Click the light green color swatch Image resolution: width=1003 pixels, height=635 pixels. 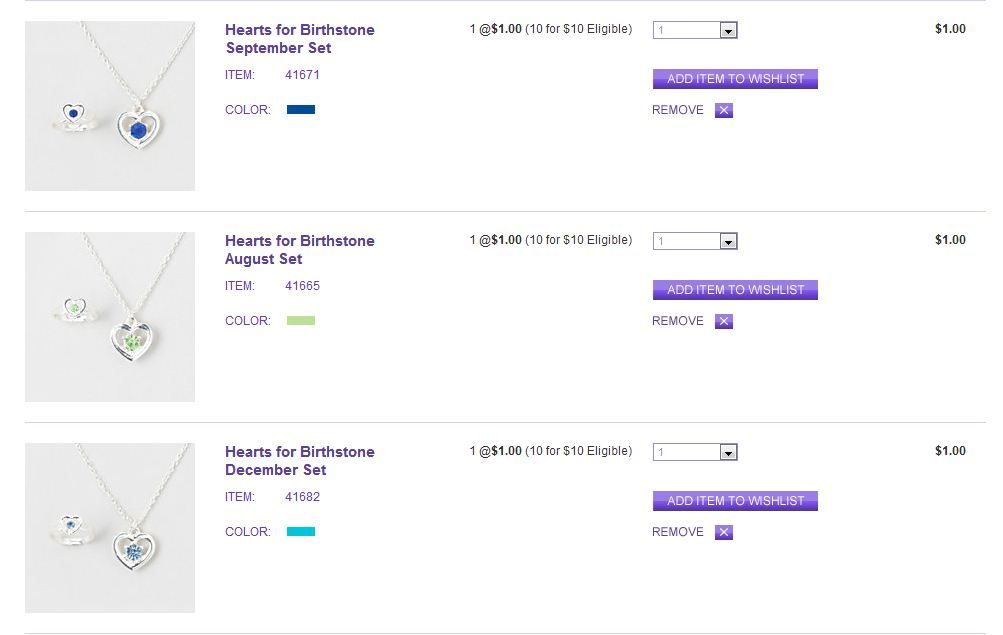301,321
